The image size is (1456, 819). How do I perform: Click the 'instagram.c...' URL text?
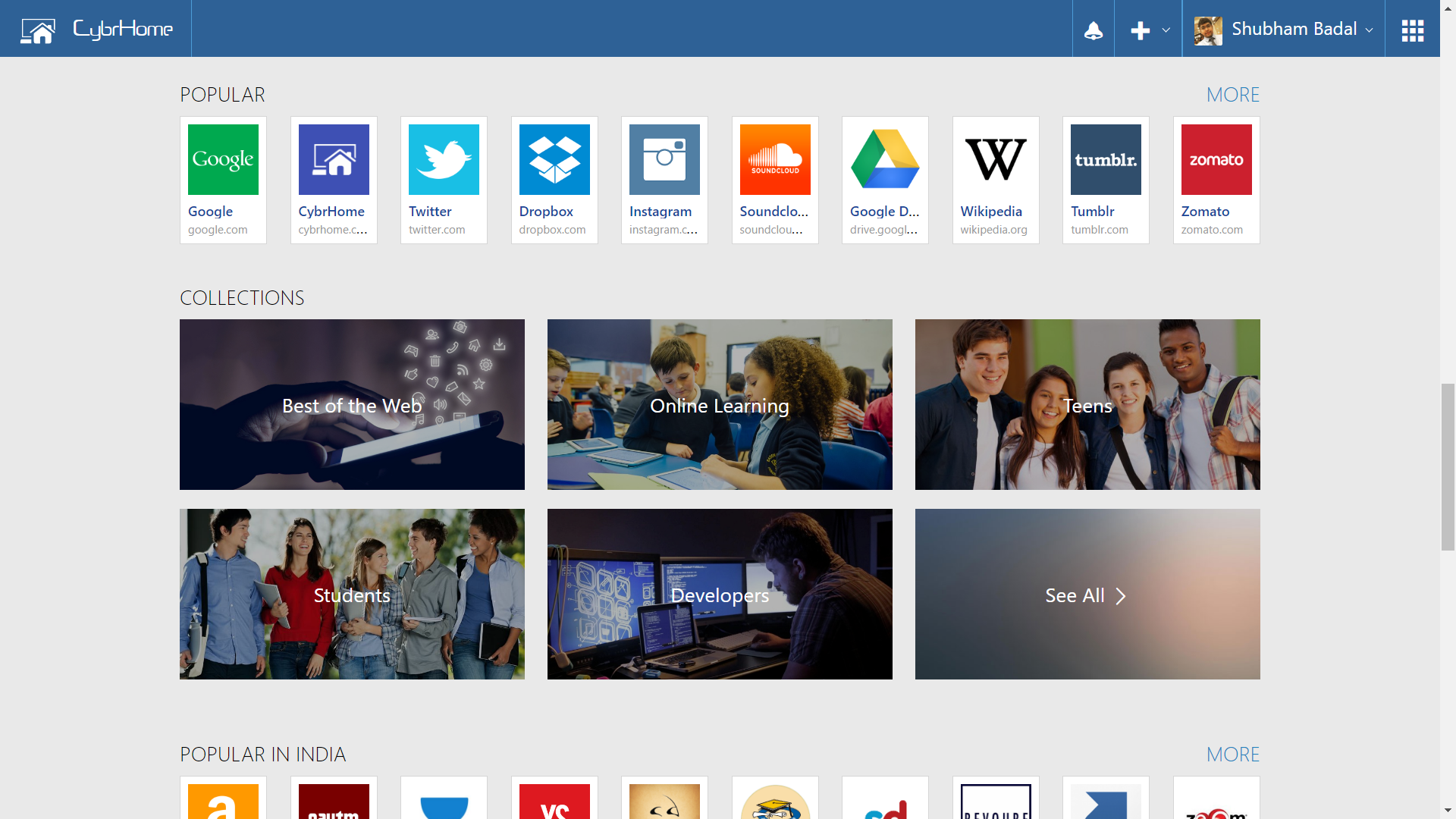tap(664, 230)
